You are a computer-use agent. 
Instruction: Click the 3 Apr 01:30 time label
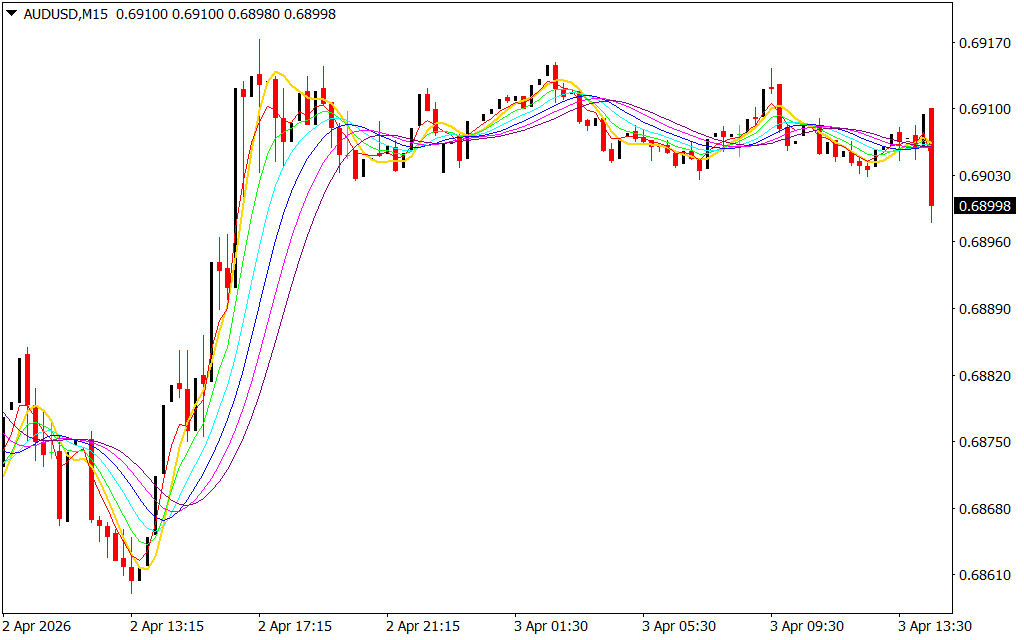(552, 626)
